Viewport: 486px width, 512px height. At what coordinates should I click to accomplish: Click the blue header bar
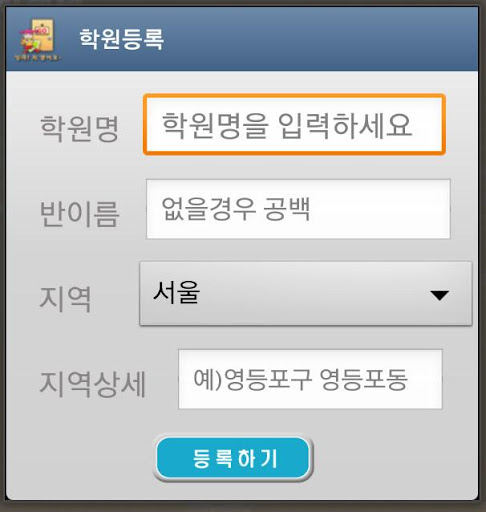(x=242, y=39)
